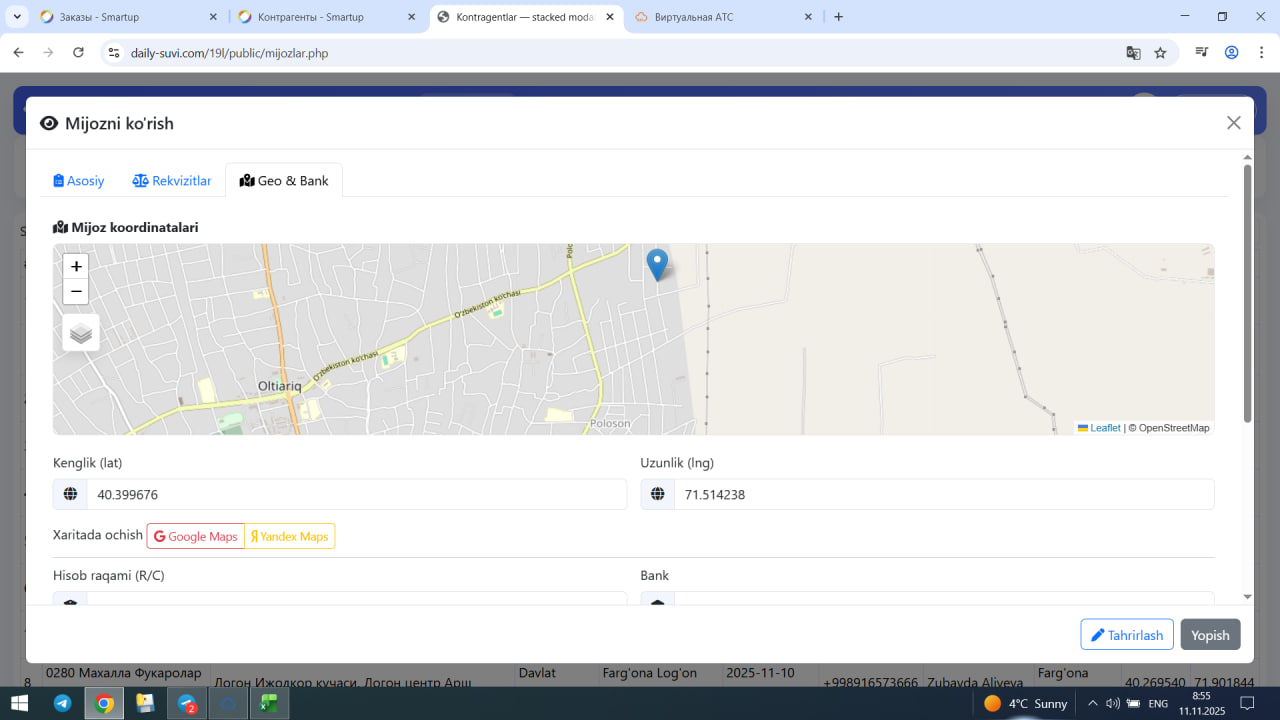1280x720 pixels.
Task: Open the OpenStreetMap attribution link
Action: pyautogui.click(x=1173, y=428)
